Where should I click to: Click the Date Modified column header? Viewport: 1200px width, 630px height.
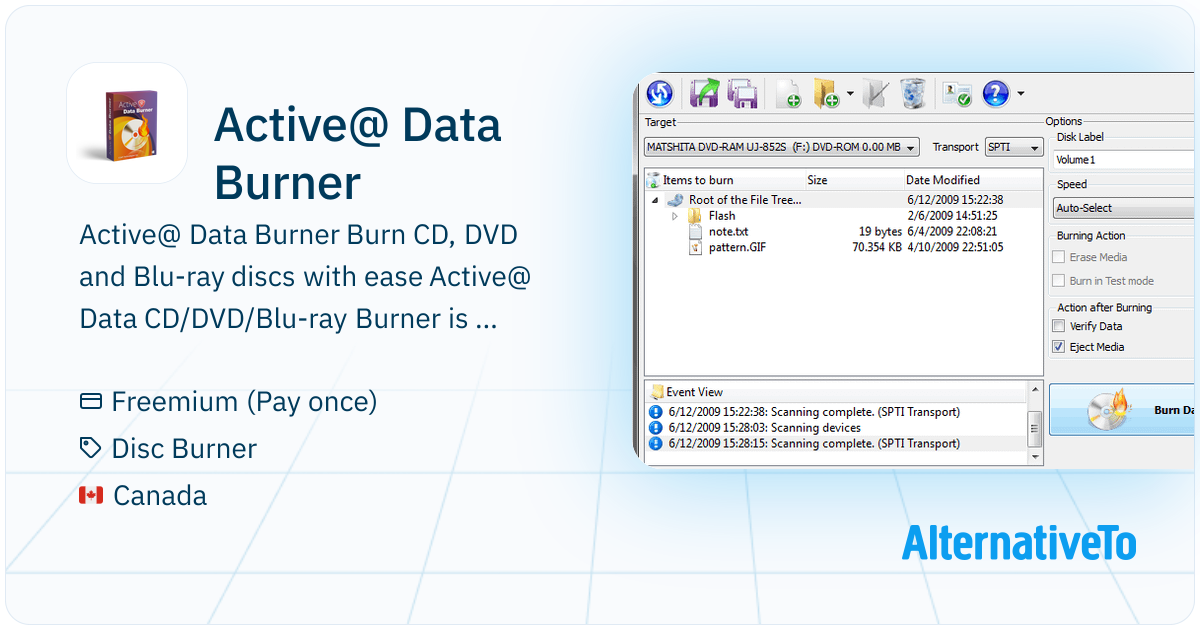(x=972, y=180)
